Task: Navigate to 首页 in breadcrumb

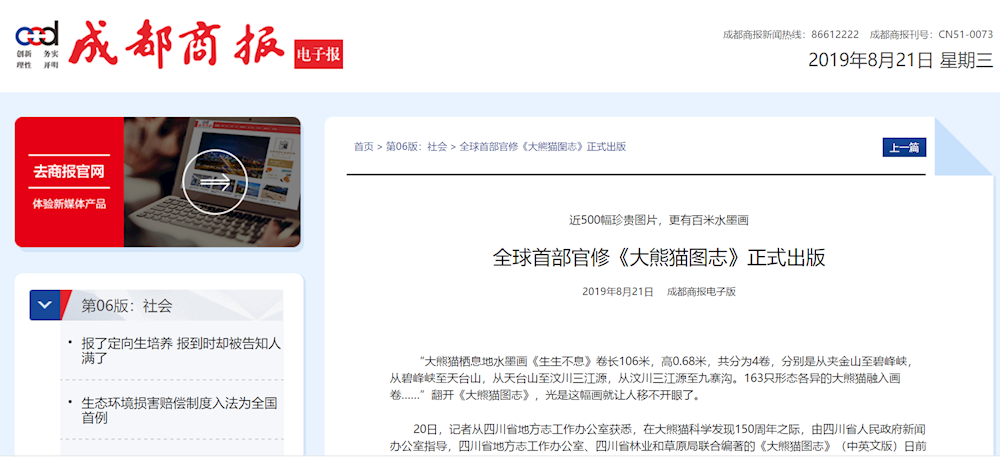Action: point(363,147)
